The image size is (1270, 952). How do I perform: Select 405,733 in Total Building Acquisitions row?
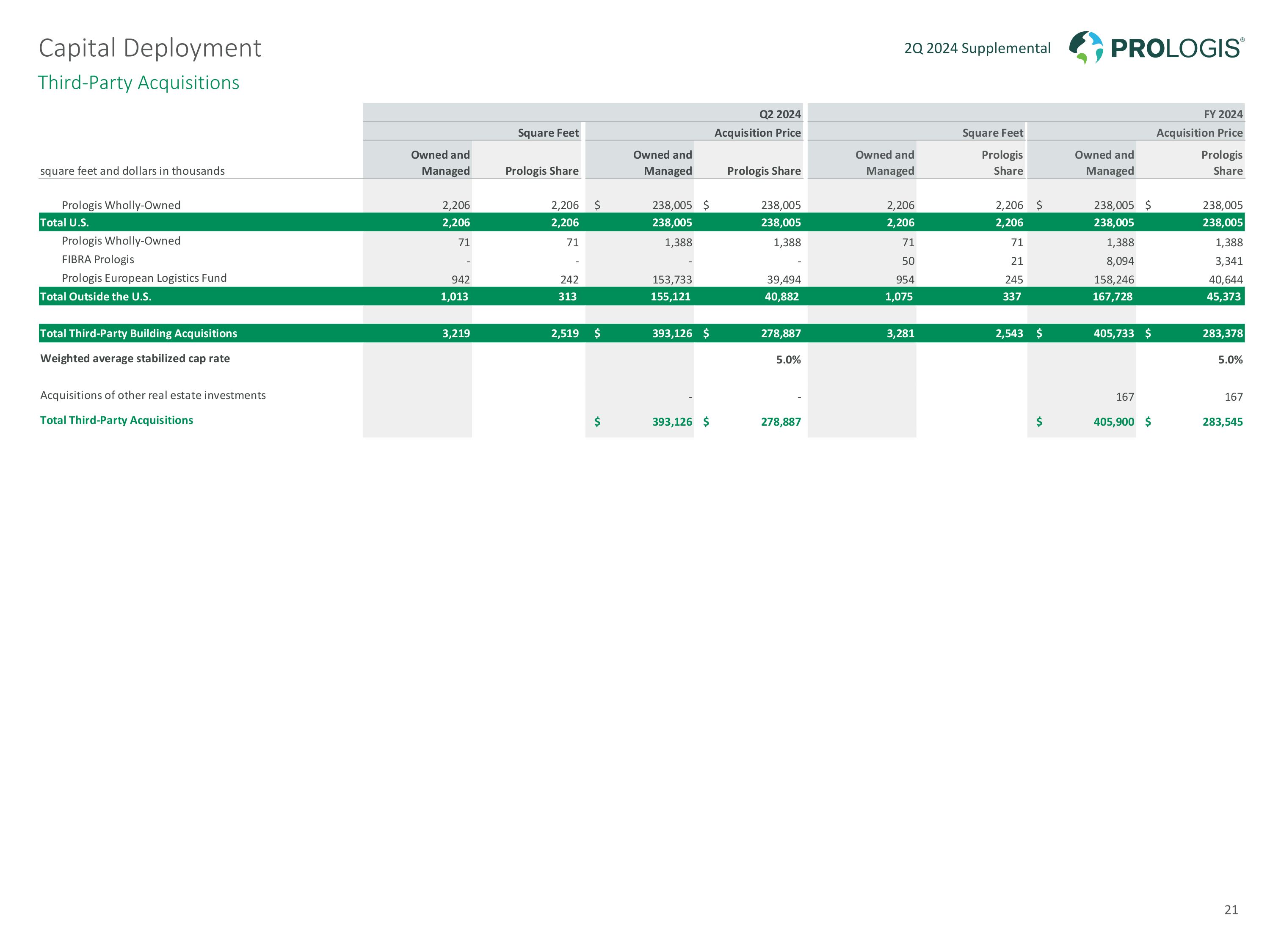[1114, 333]
